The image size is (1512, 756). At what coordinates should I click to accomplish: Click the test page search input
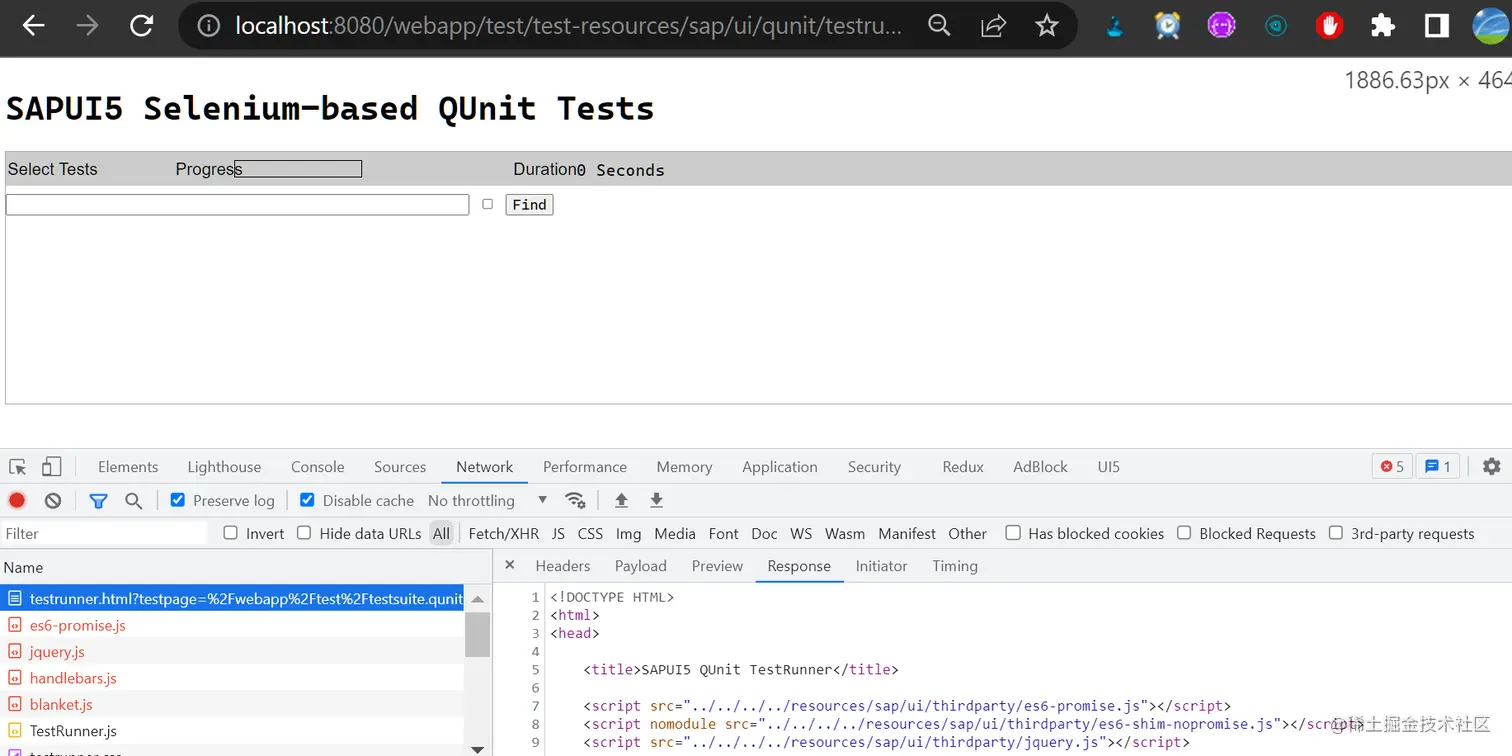pyautogui.click(x=237, y=204)
